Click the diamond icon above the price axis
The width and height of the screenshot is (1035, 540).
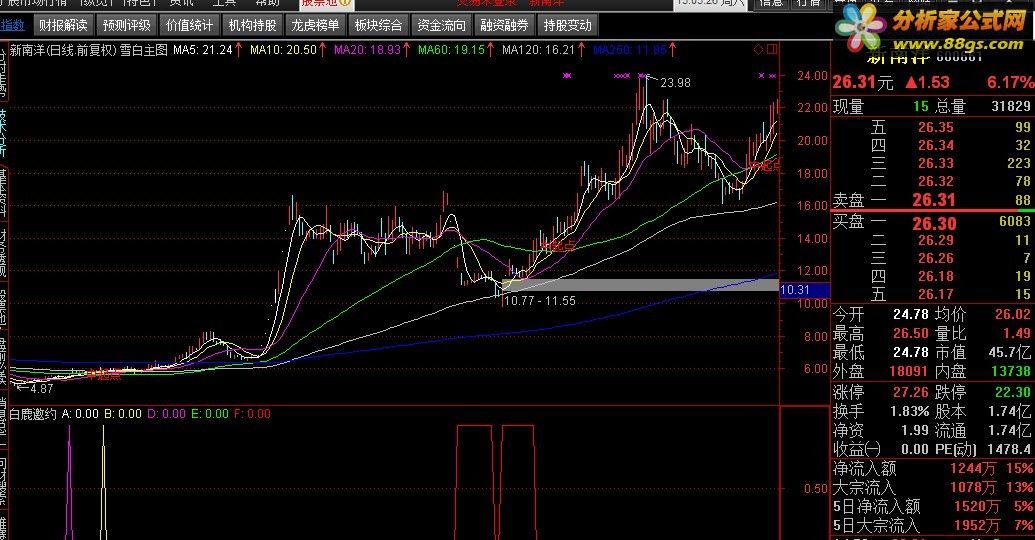758,50
